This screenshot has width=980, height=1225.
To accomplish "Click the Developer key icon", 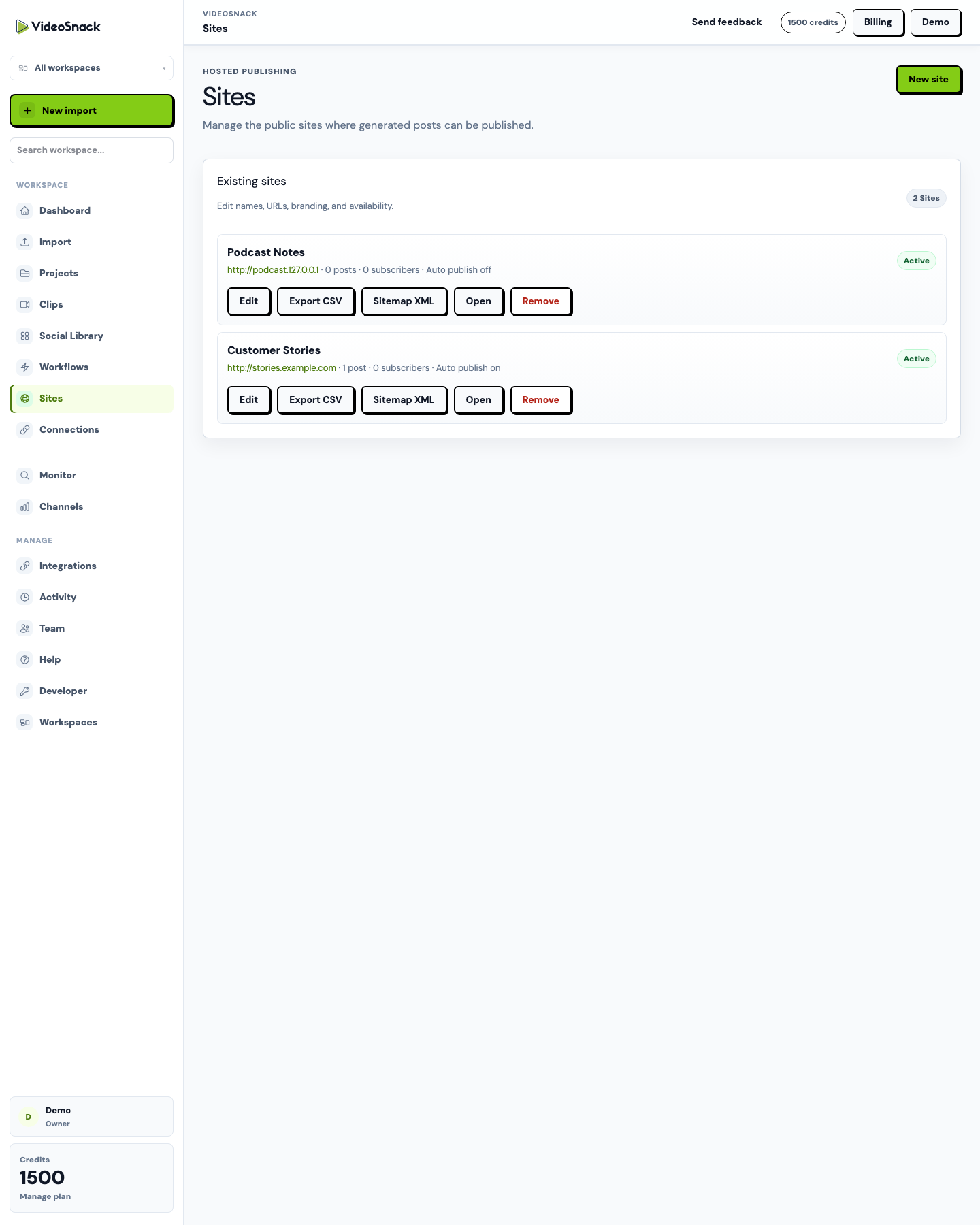I will point(25,691).
